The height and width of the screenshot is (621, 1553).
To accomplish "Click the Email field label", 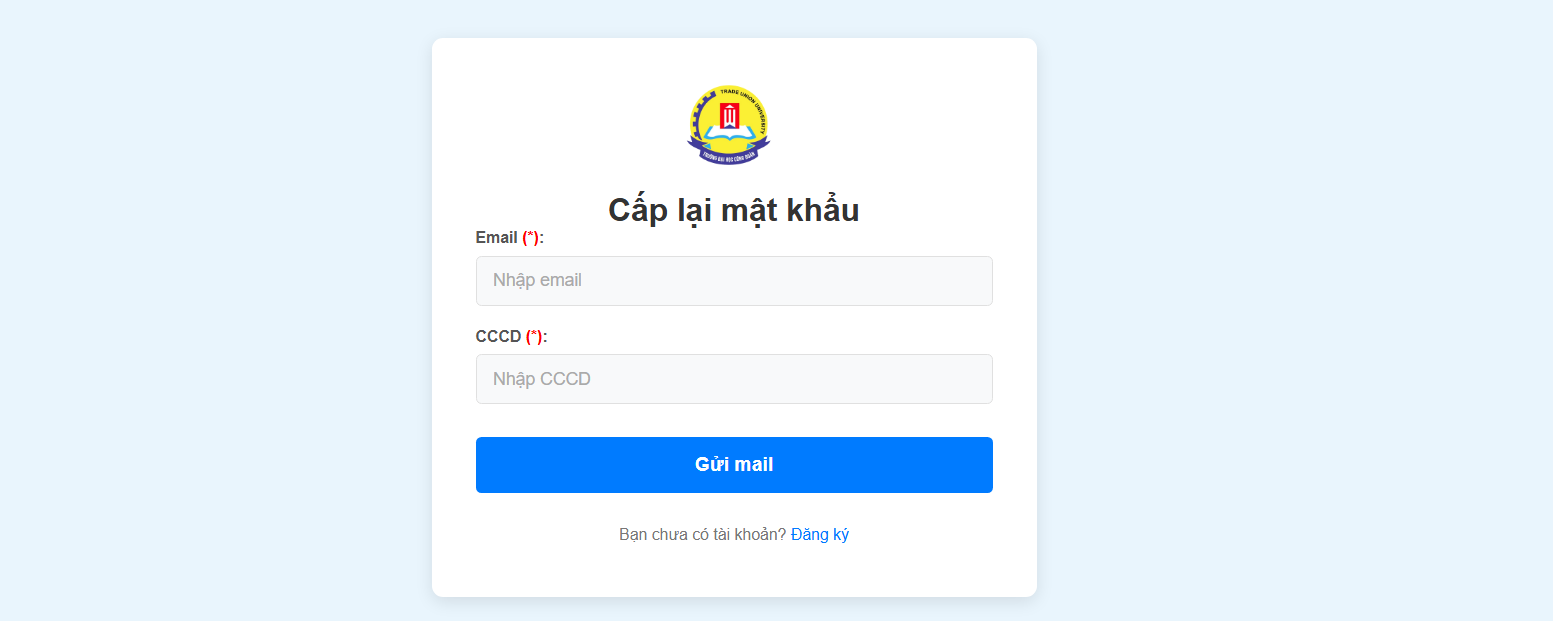I will (497, 238).
